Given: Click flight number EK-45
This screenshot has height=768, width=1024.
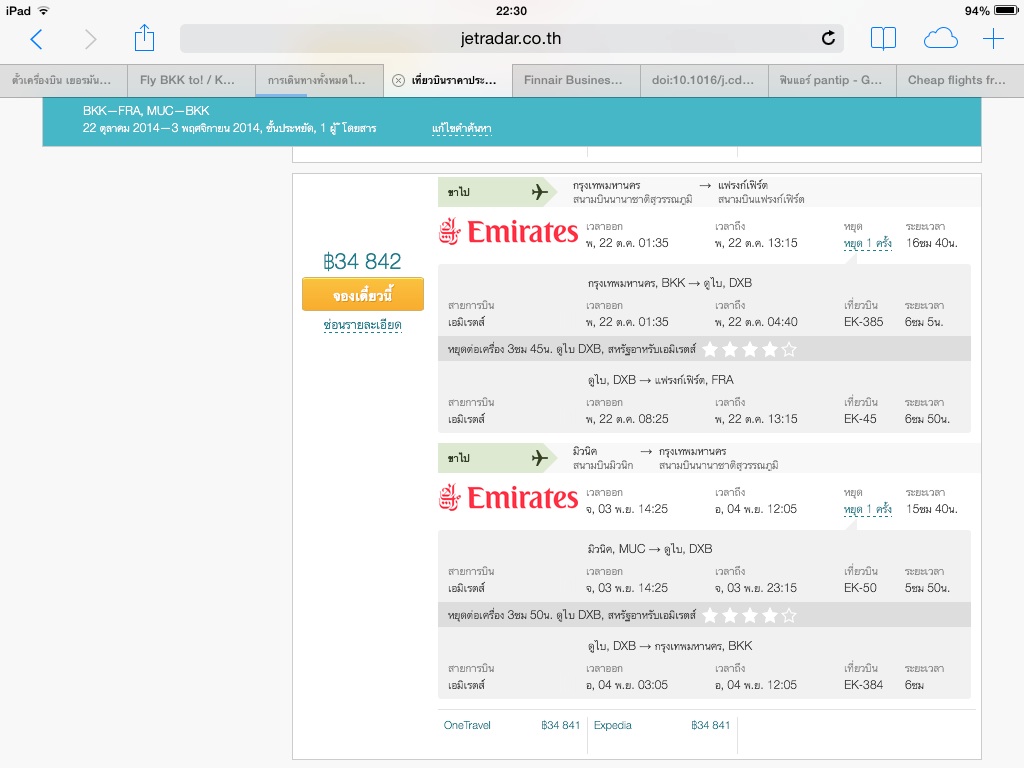Looking at the screenshot, I should (860, 419).
